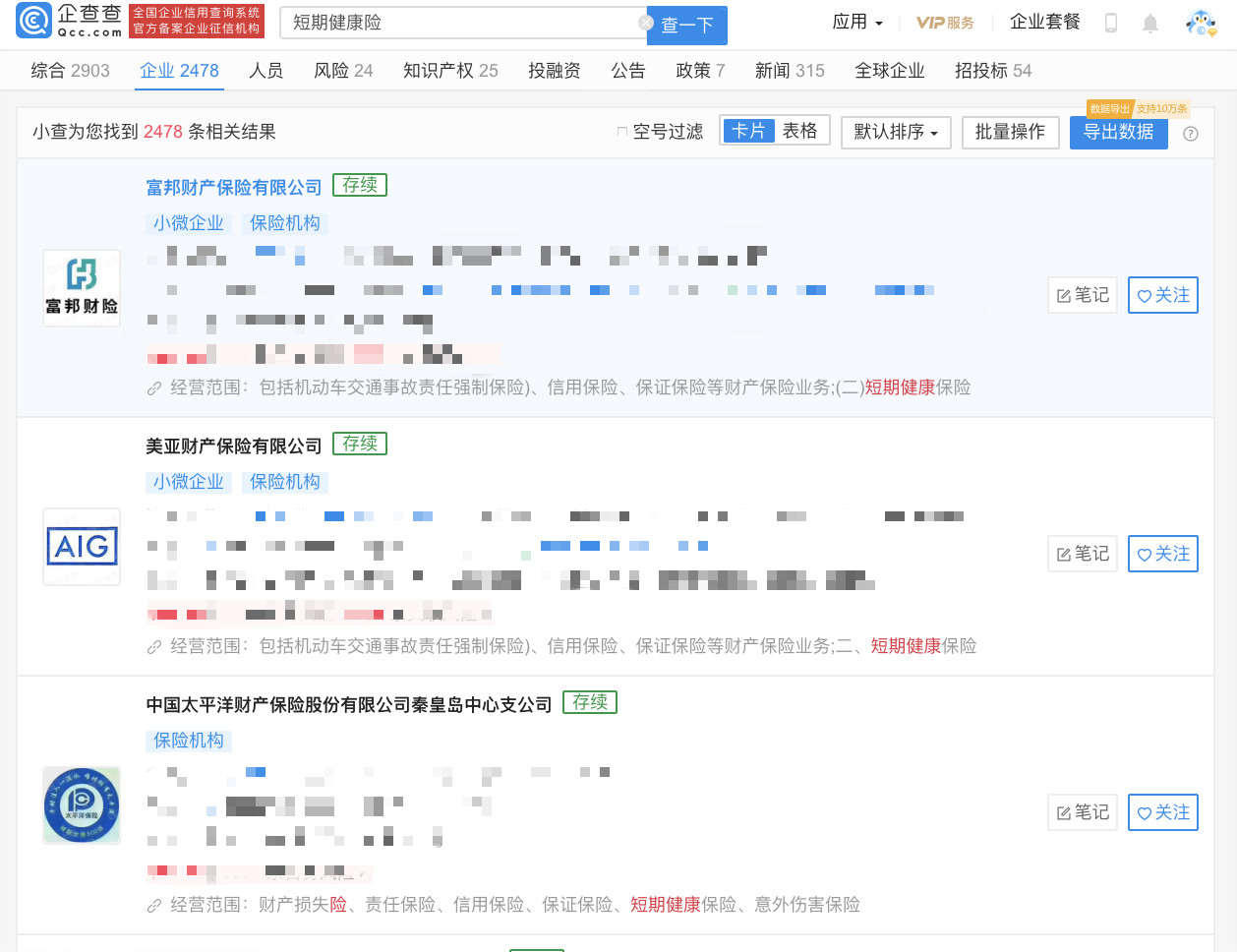Open help question mark beside export

point(1191,134)
